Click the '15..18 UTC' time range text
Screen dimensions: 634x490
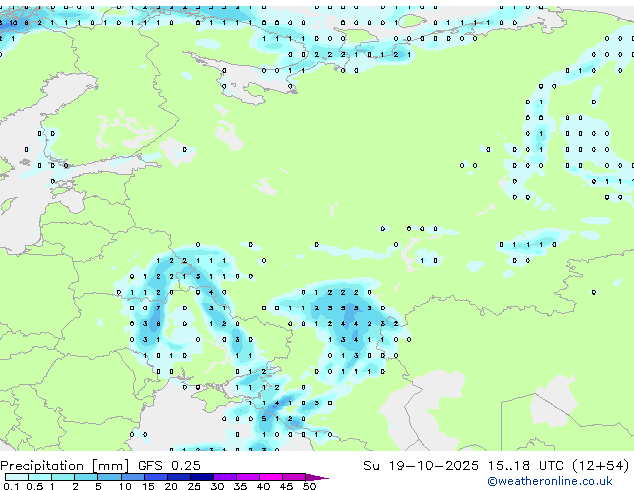point(526,466)
